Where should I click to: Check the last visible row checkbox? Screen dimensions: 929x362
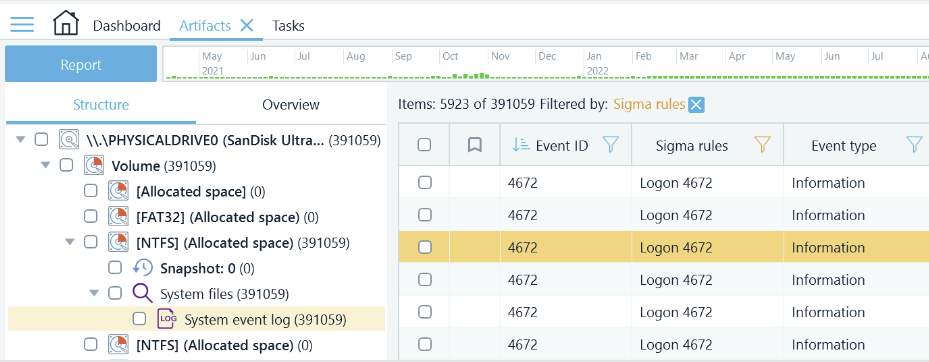[425, 344]
